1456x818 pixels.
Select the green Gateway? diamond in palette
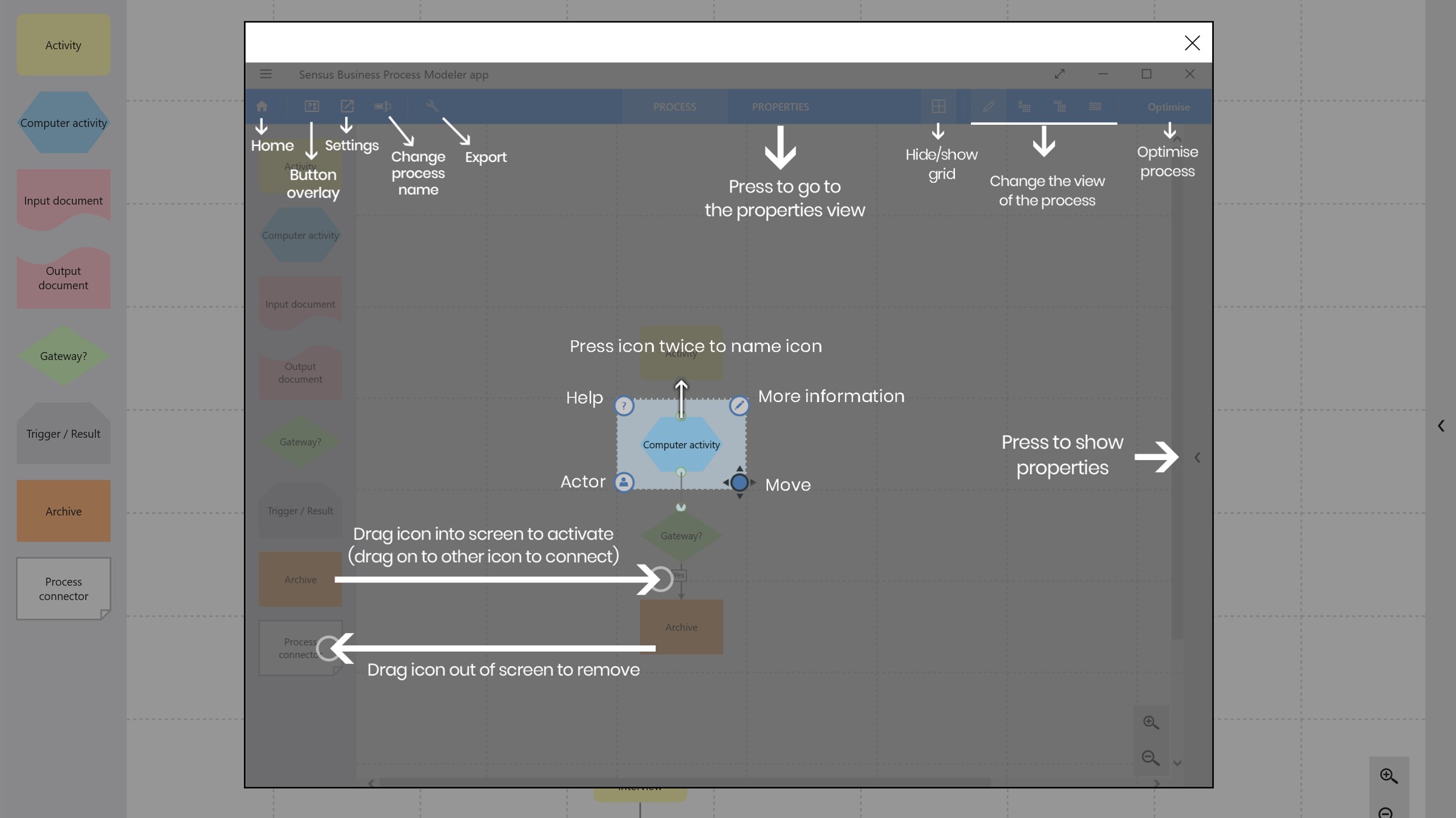coord(63,356)
